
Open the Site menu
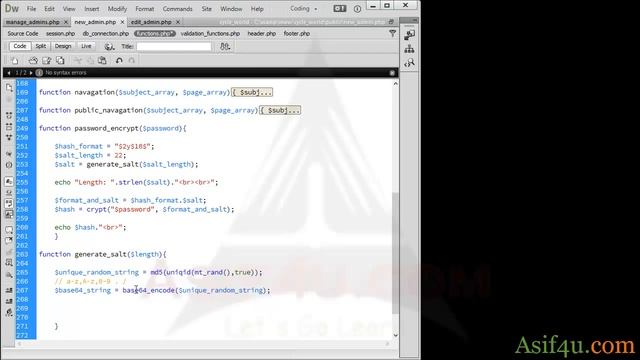click(207, 9)
